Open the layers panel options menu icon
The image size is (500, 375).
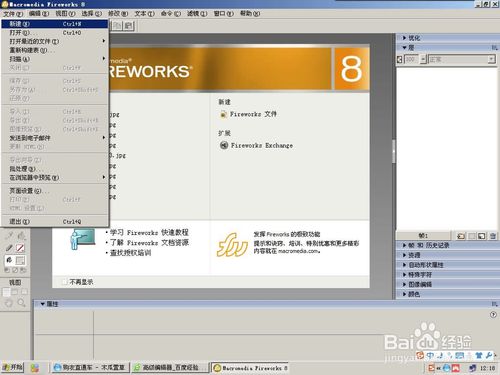[x=494, y=48]
